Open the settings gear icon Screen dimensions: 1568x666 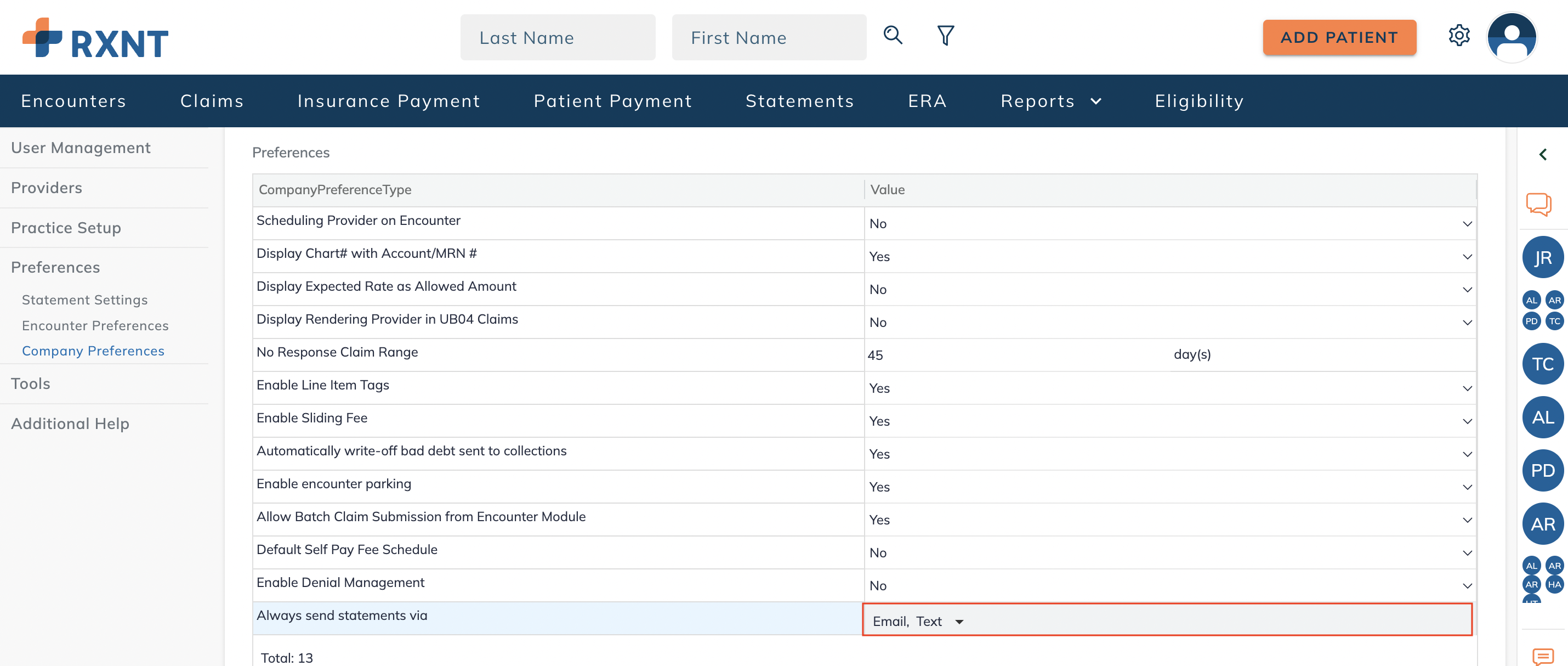pyautogui.click(x=1459, y=35)
